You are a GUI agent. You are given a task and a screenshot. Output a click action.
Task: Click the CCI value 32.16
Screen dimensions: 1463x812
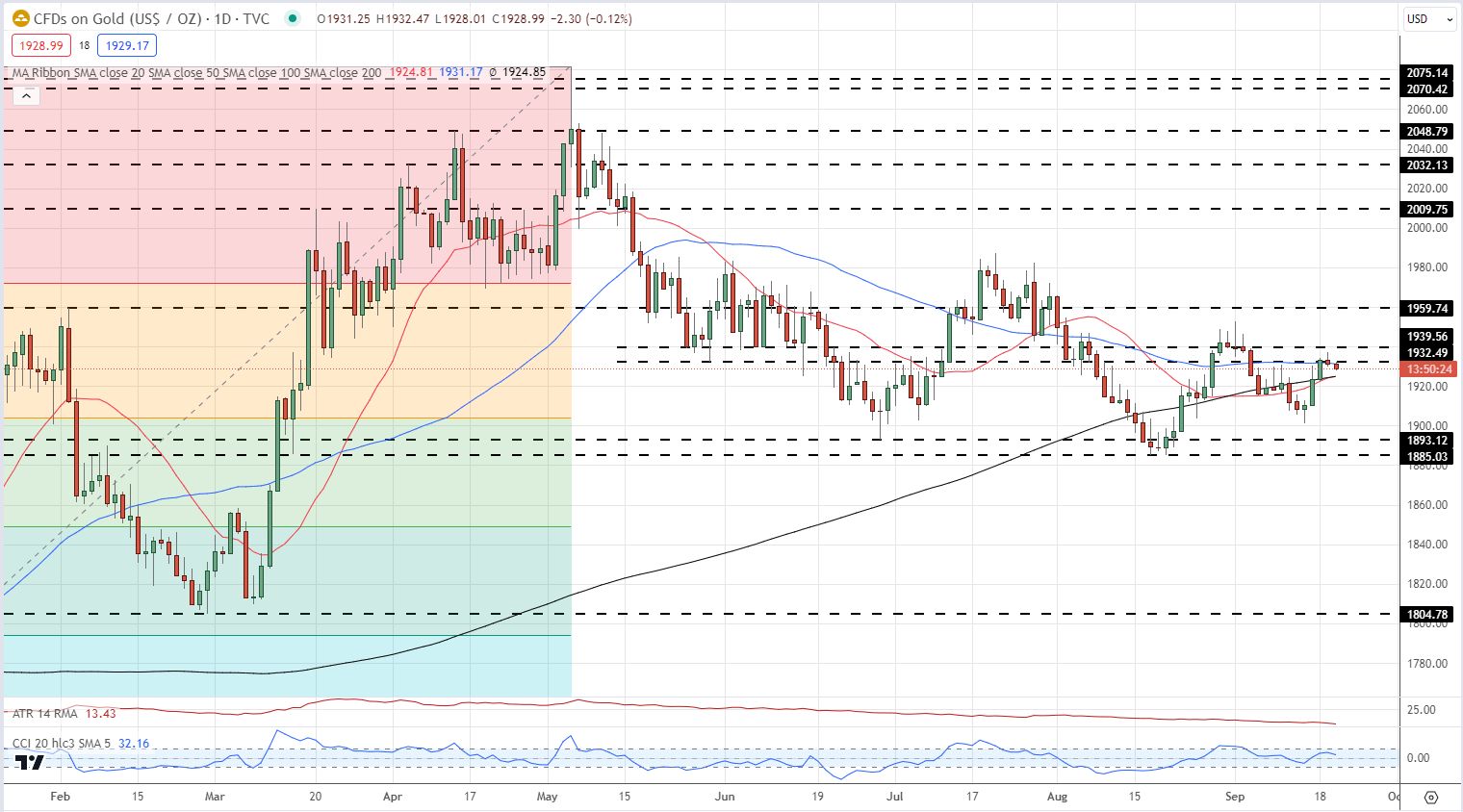[x=134, y=743]
